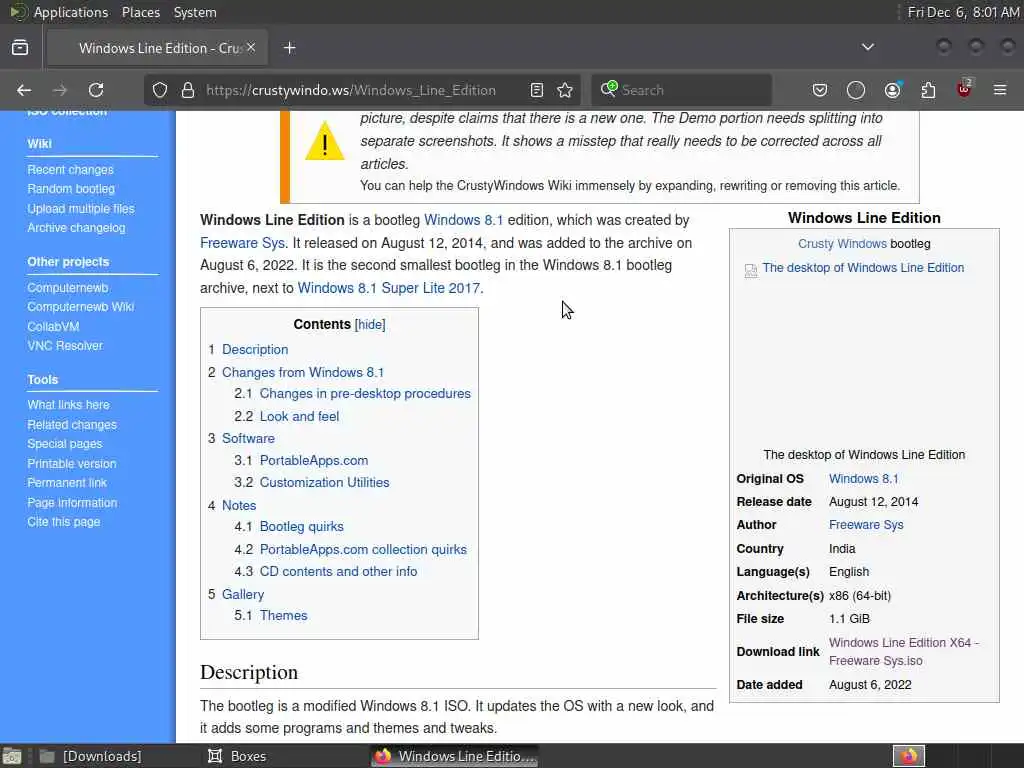Go back to the previous page
1024x768 pixels.
pyautogui.click(x=24, y=90)
